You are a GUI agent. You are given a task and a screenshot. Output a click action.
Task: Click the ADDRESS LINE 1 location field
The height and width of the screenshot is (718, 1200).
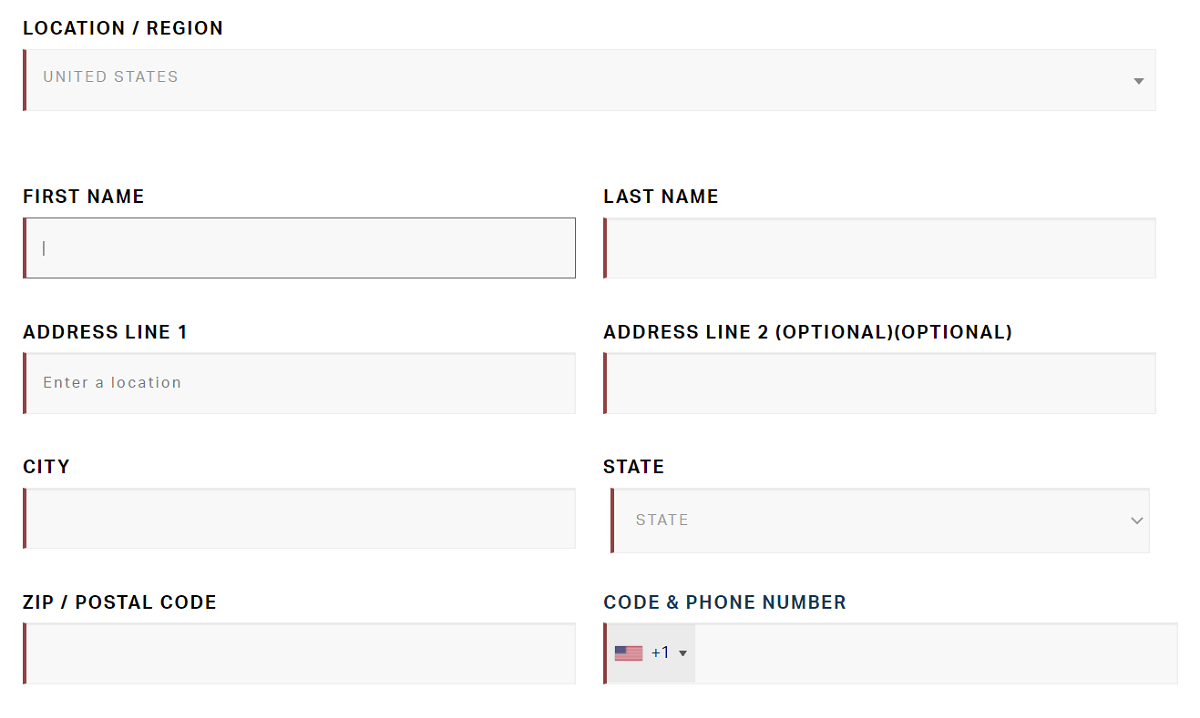(298, 383)
